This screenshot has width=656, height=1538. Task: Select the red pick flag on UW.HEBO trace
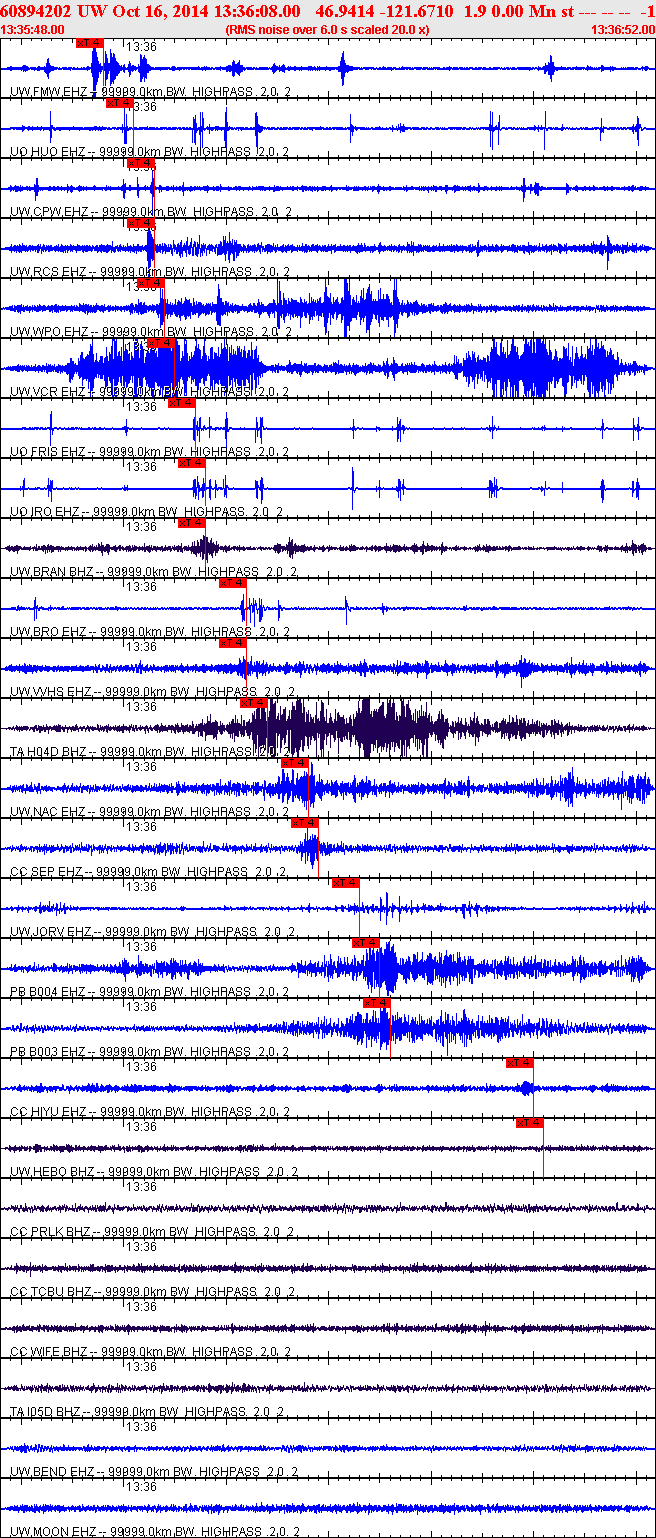coord(530,1123)
